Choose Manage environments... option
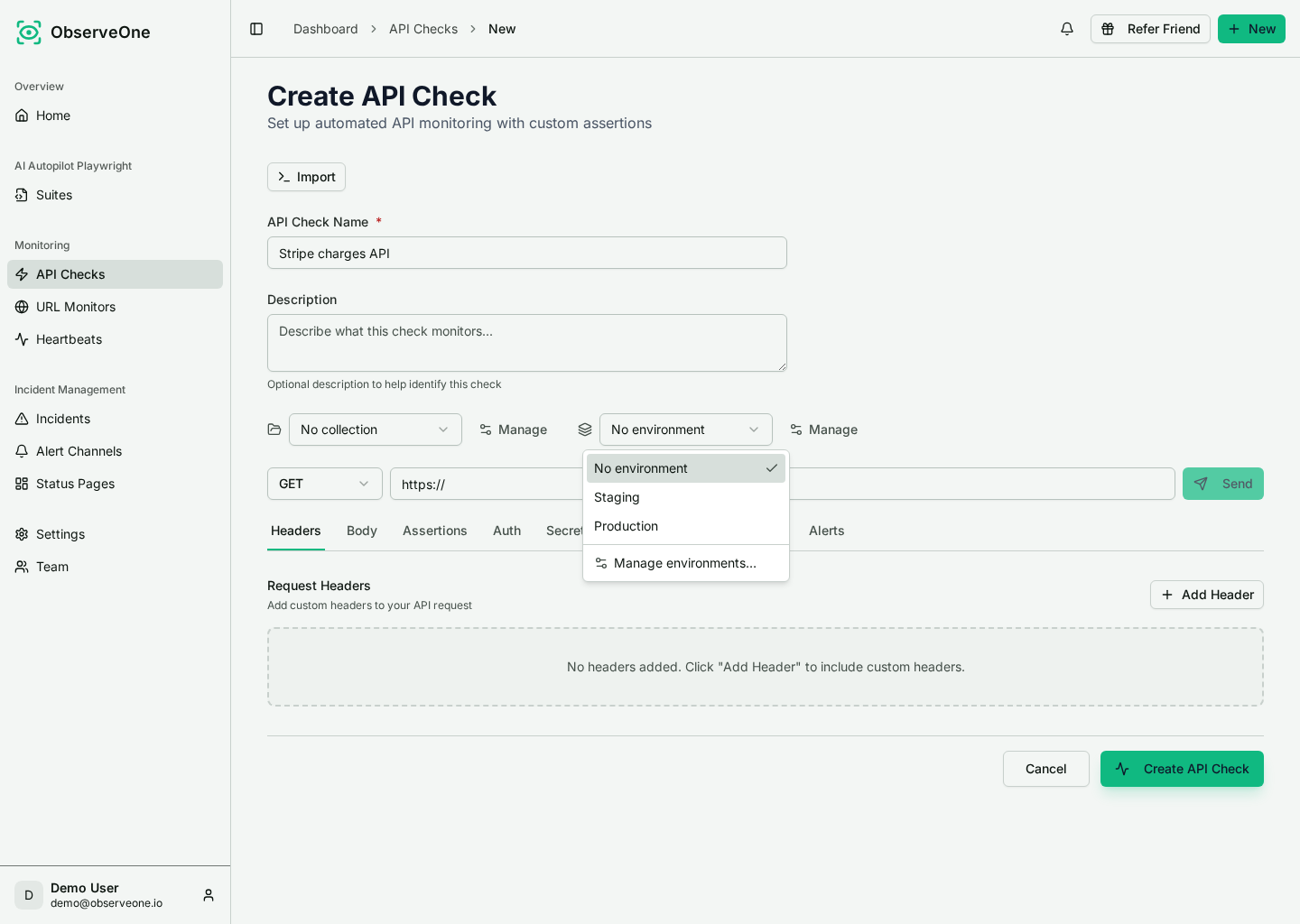 click(x=686, y=563)
